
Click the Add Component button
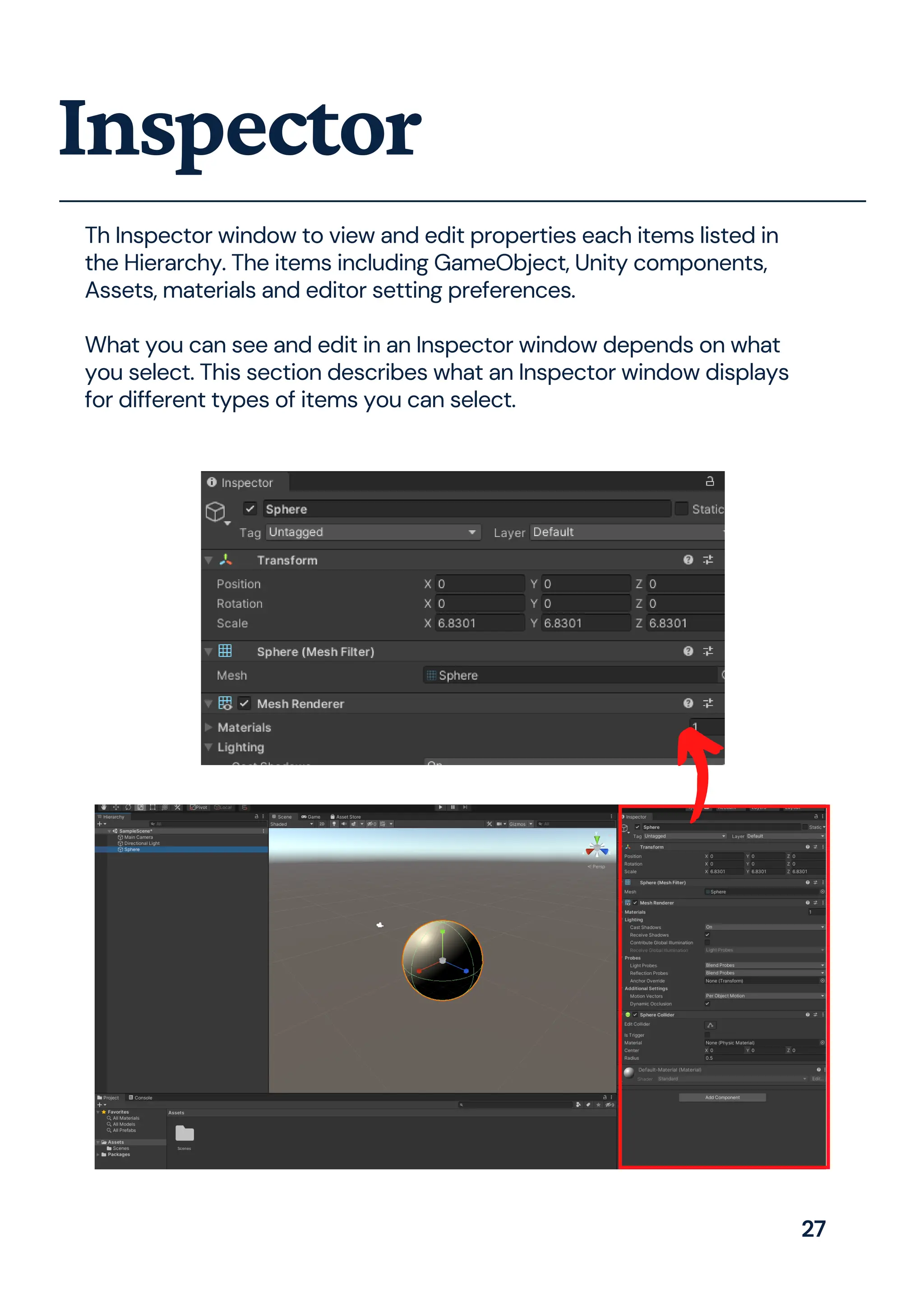pos(722,1097)
